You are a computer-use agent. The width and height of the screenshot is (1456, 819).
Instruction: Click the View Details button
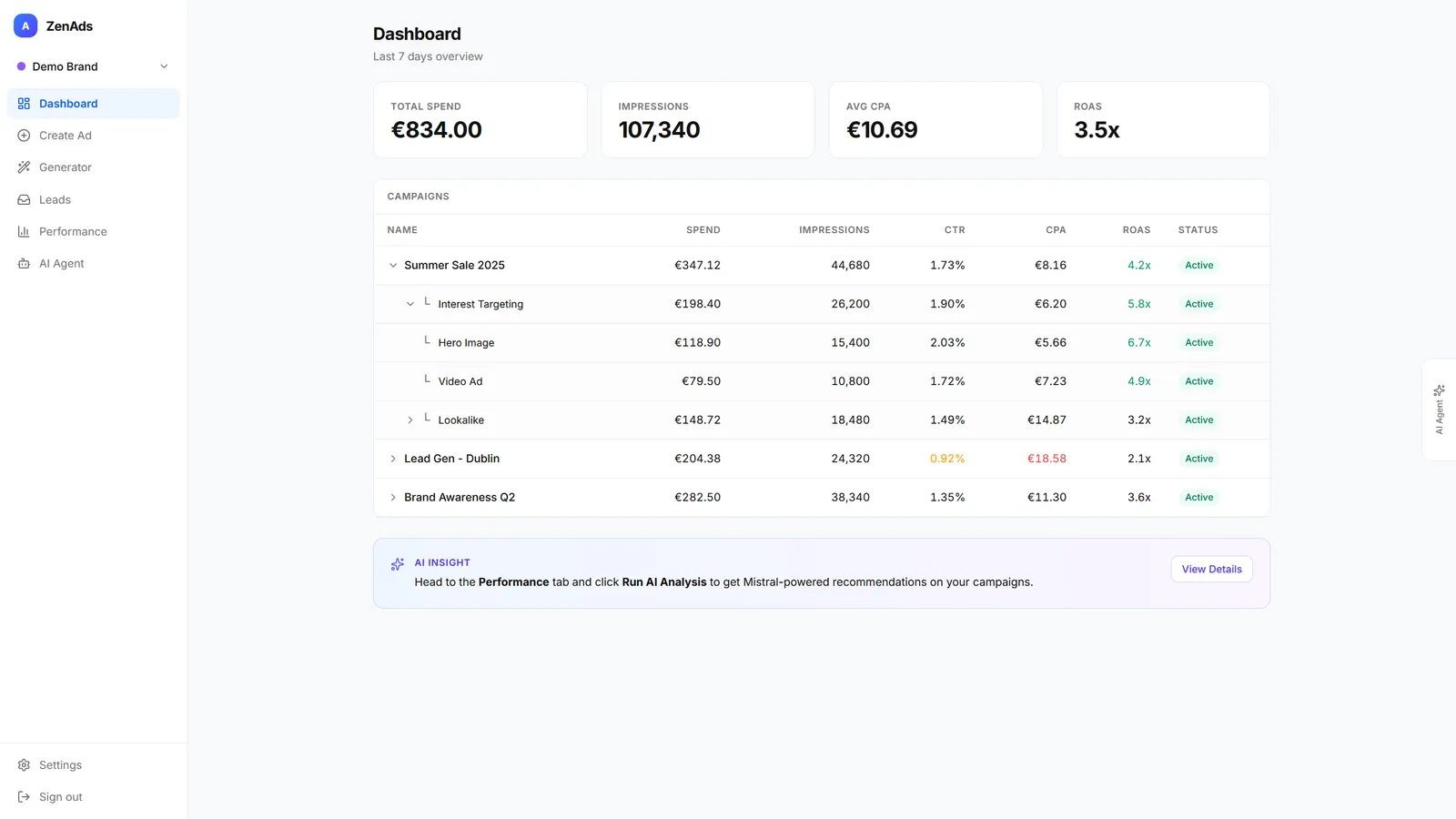1211,569
